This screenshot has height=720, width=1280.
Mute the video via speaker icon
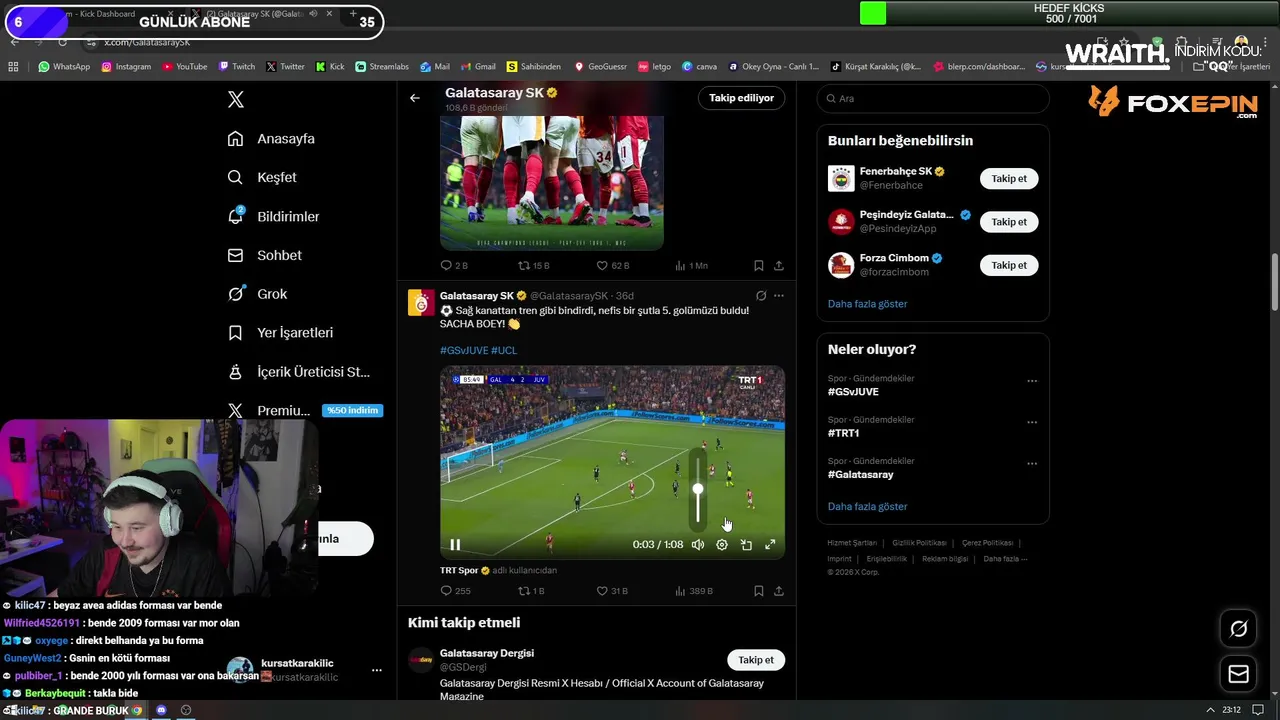(698, 545)
